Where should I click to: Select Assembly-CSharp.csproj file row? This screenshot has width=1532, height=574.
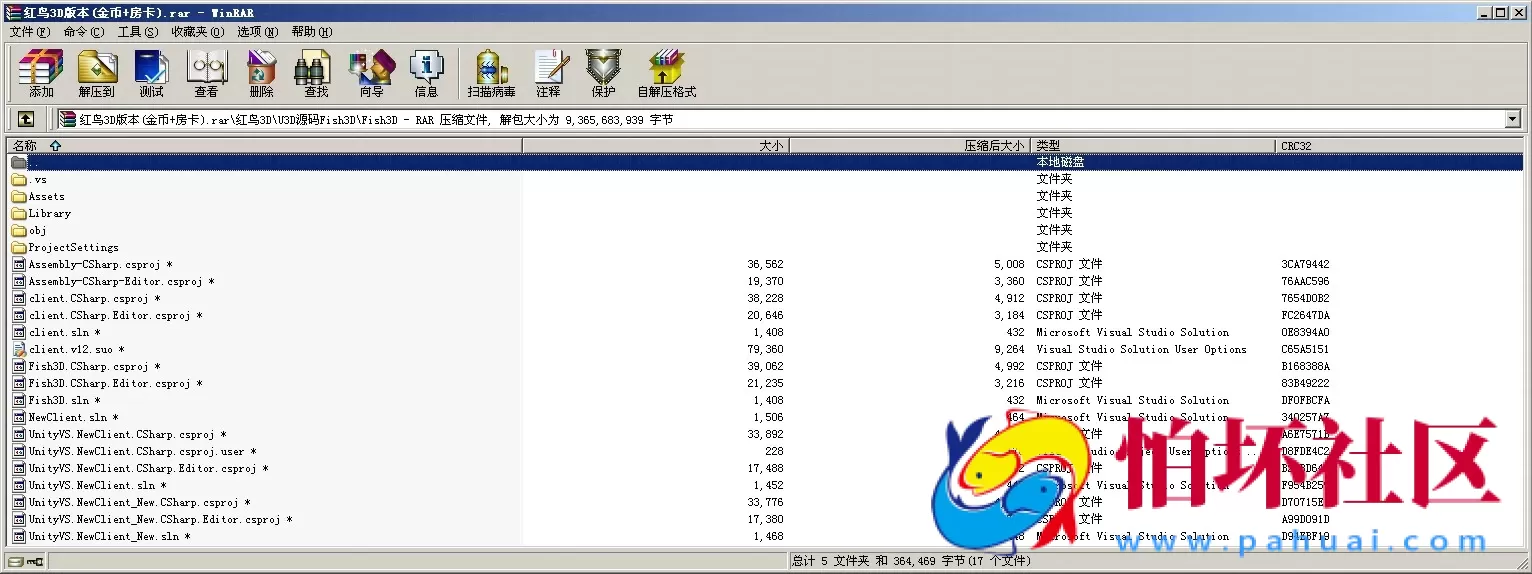766,265
